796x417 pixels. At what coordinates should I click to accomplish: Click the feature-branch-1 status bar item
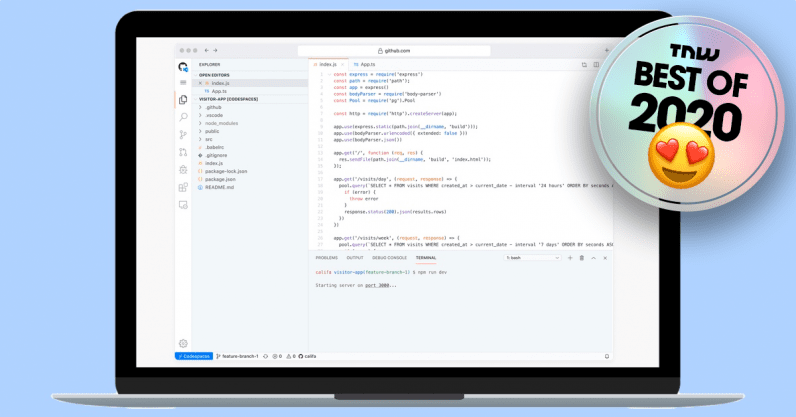(237, 356)
